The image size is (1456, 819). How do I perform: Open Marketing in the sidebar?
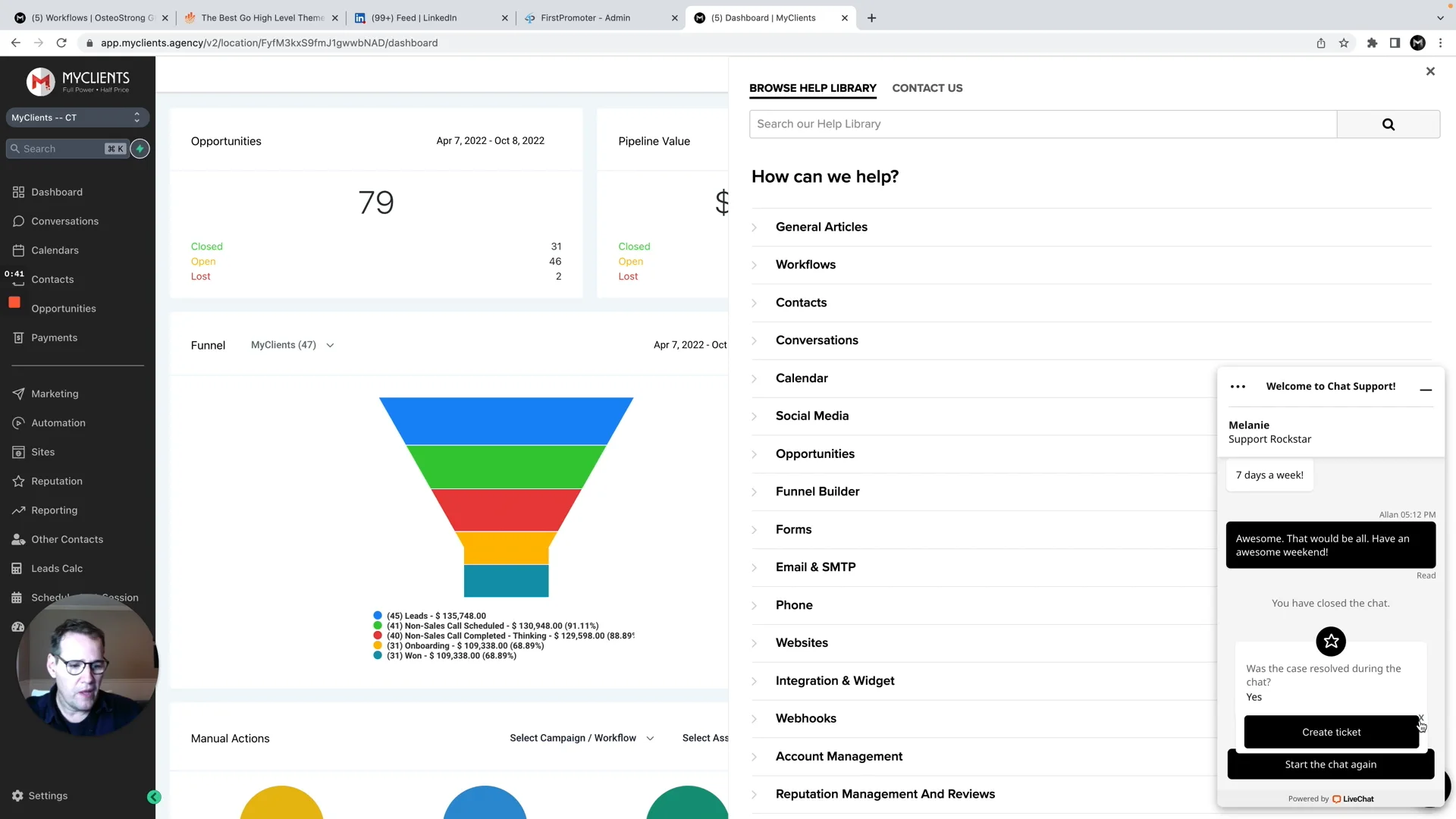pos(55,394)
